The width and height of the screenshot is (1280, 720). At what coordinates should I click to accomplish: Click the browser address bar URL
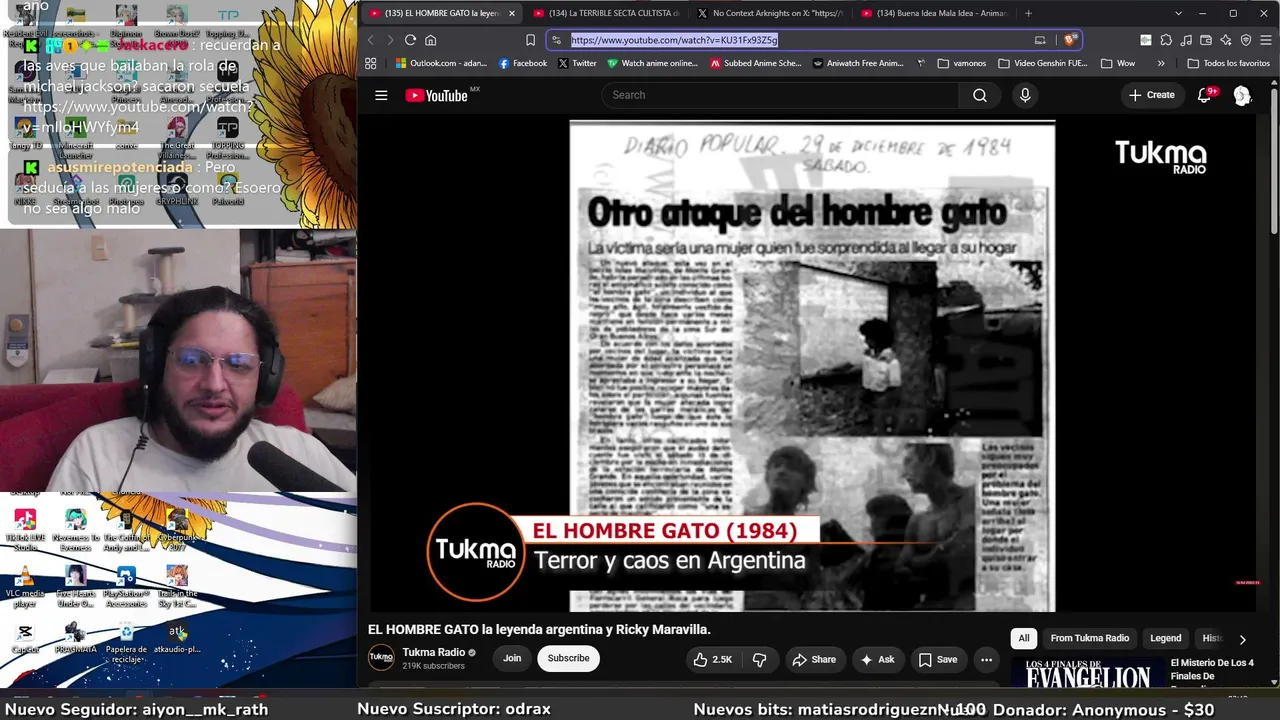[674, 40]
